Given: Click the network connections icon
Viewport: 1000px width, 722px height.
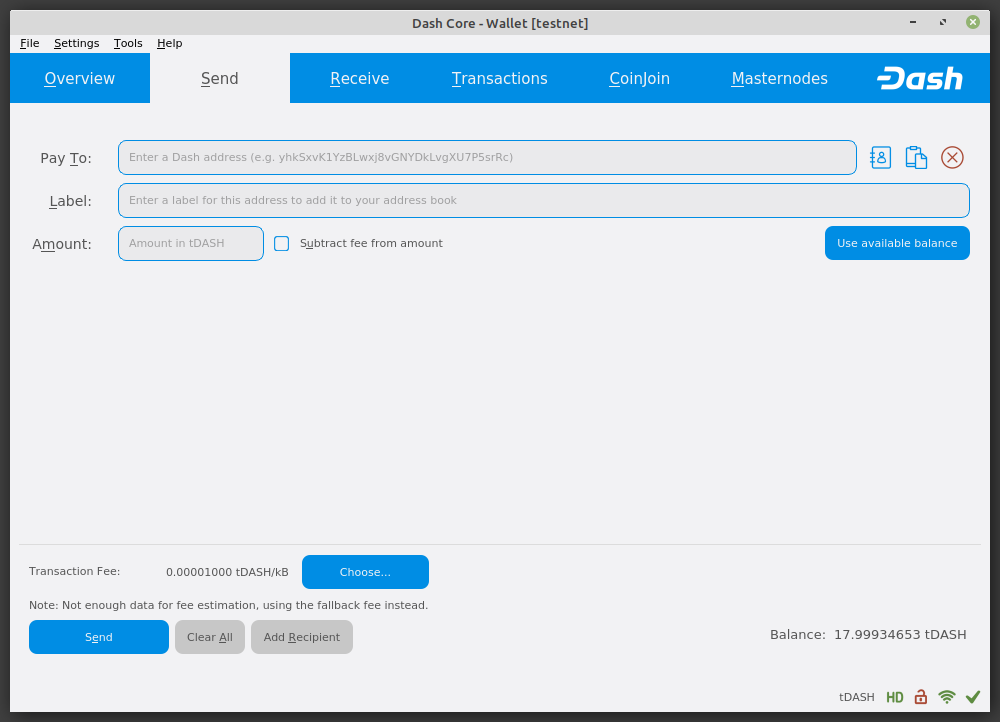Looking at the screenshot, I should 947,696.
